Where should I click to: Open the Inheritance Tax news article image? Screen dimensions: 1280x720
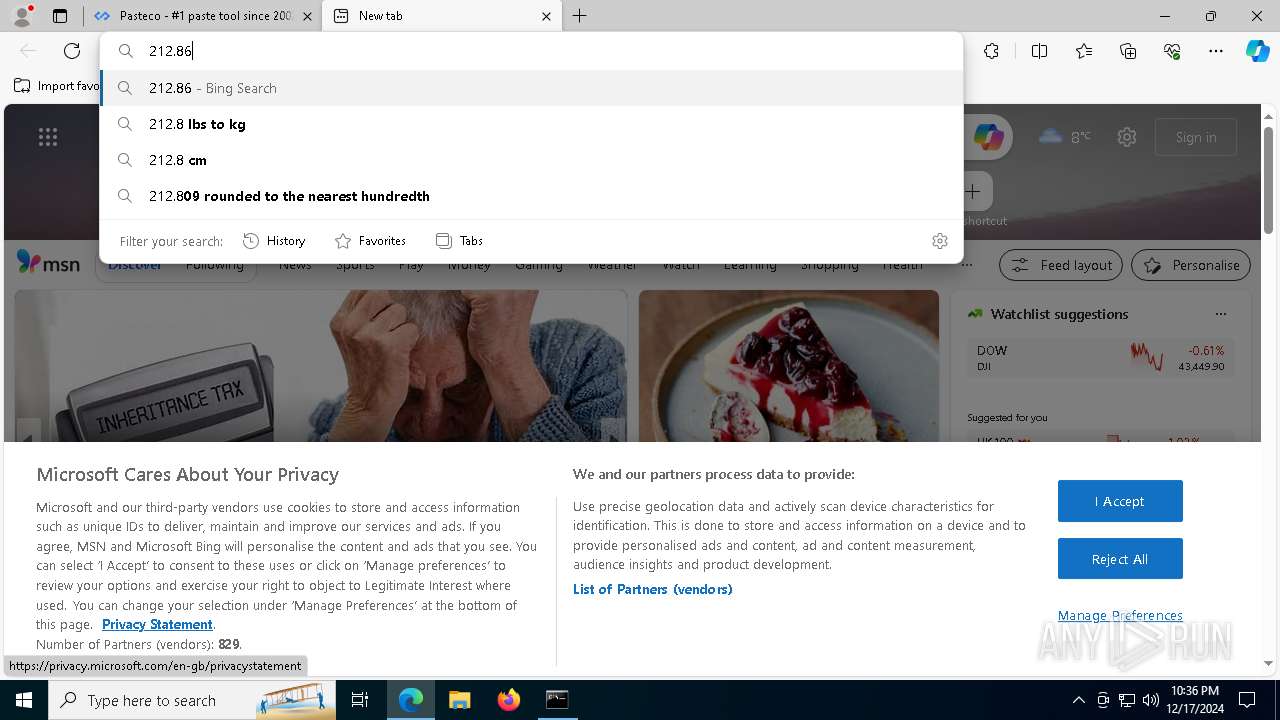click(321, 366)
